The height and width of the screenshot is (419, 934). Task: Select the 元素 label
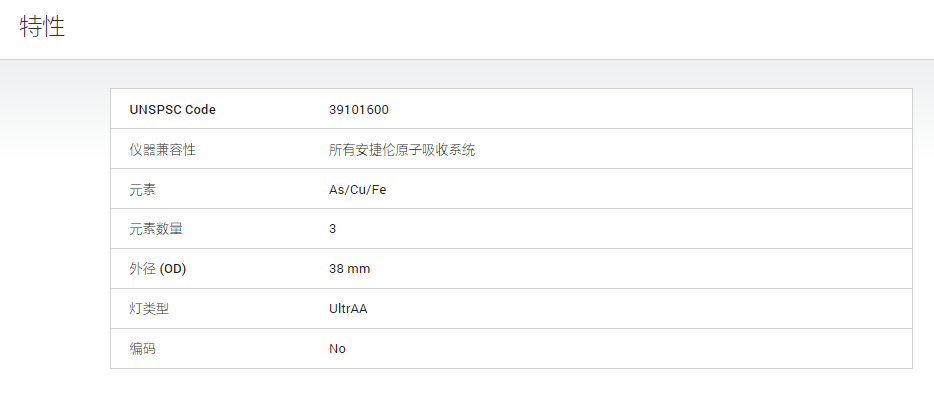click(x=142, y=190)
